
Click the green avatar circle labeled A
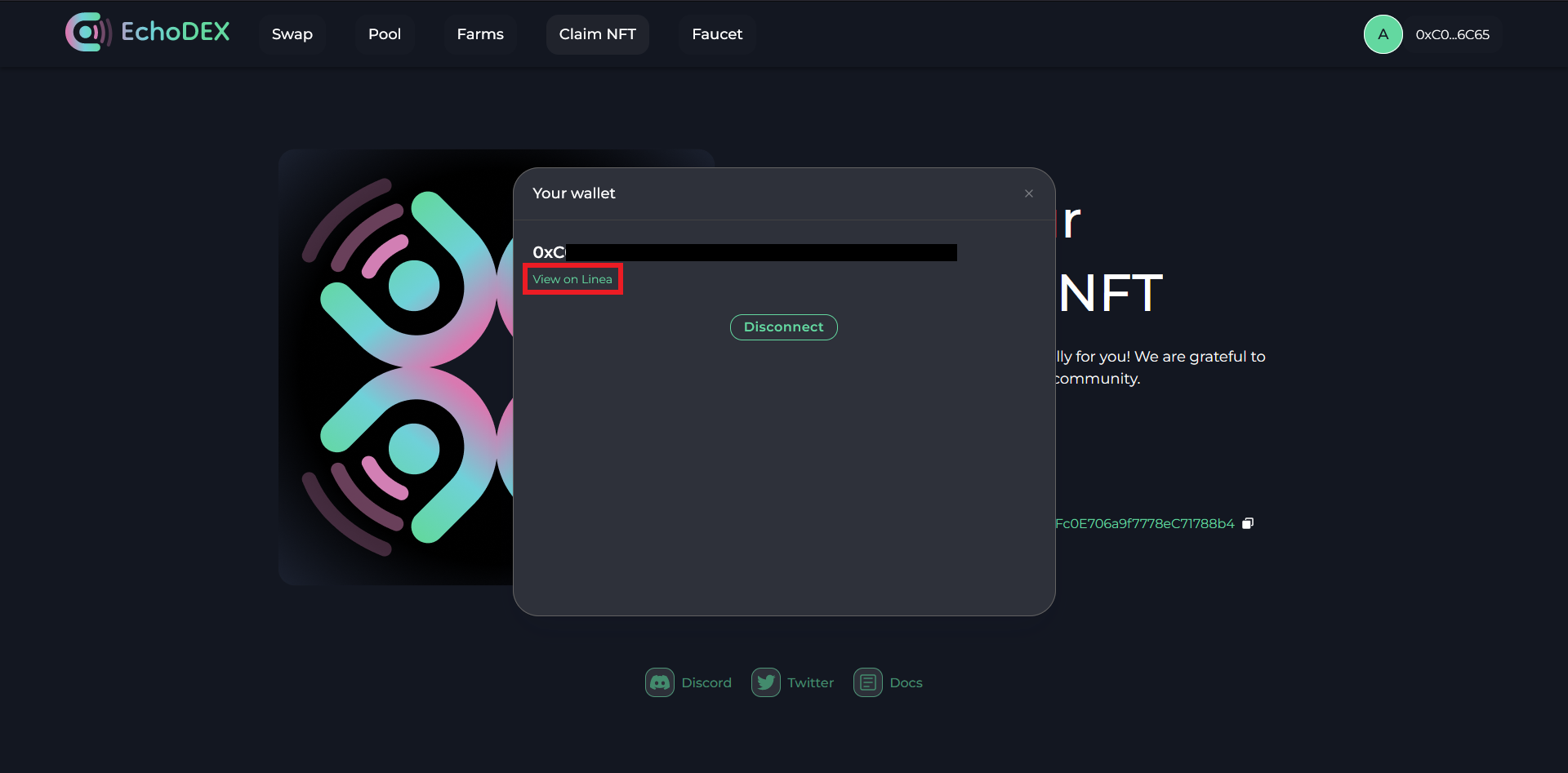pos(1383,34)
